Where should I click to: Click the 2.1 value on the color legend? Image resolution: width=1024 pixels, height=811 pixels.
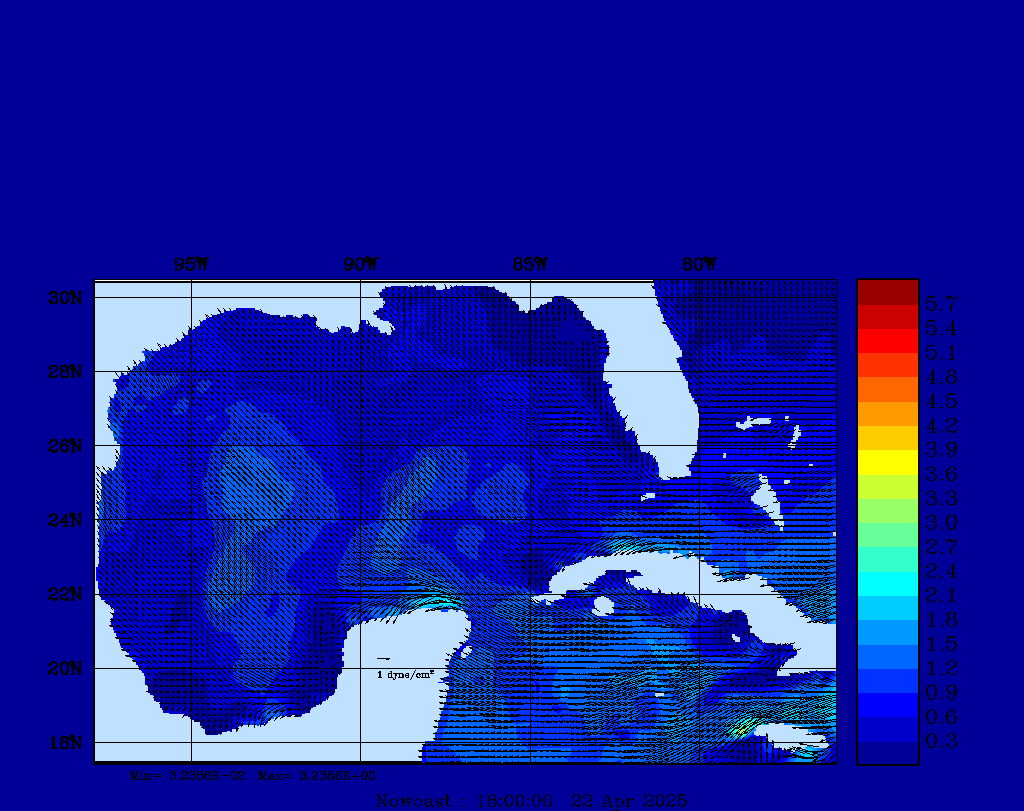coord(941,595)
